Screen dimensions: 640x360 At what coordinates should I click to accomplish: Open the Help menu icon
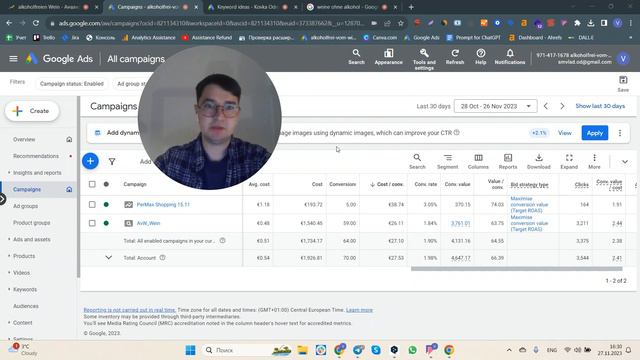click(480, 57)
